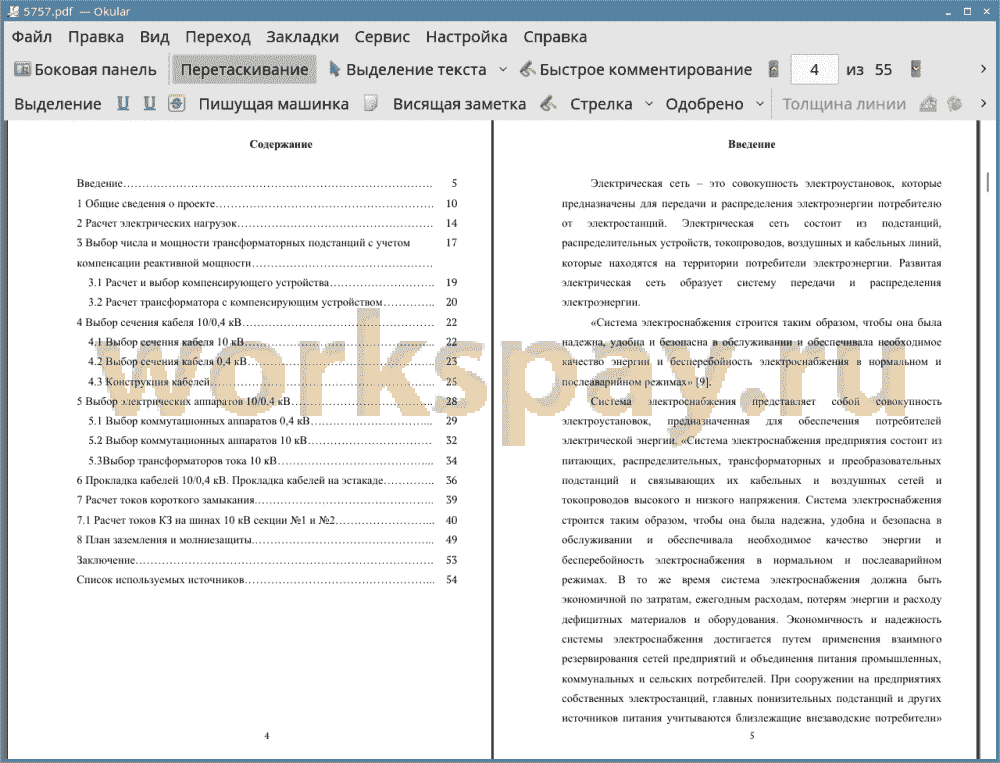Viewport: 1000px width, 763px height.
Task: Click the annotation settings icon near toolbar end
Action: 954,103
